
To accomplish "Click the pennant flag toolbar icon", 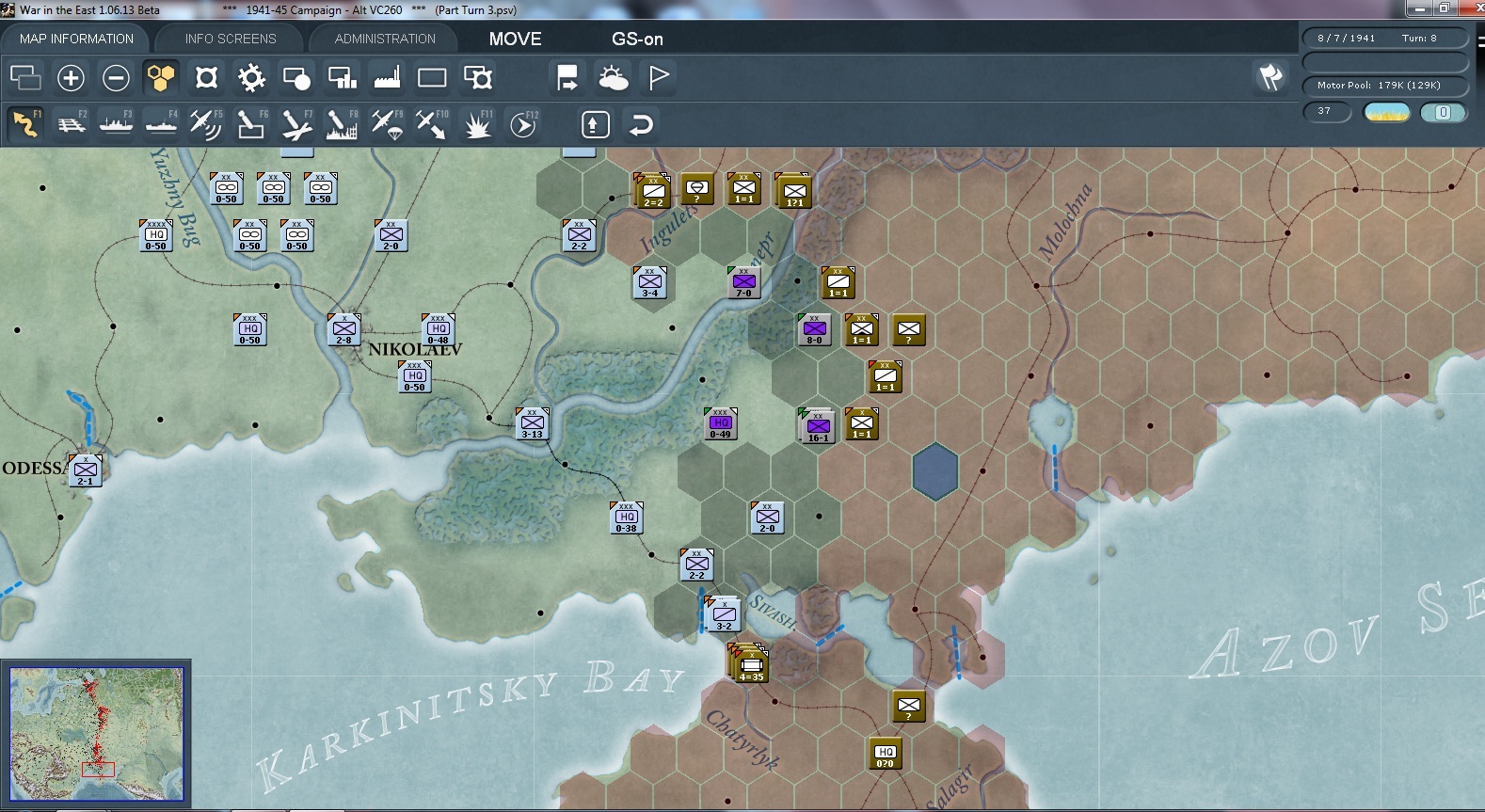I will pyautogui.click(x=659, y=78).
